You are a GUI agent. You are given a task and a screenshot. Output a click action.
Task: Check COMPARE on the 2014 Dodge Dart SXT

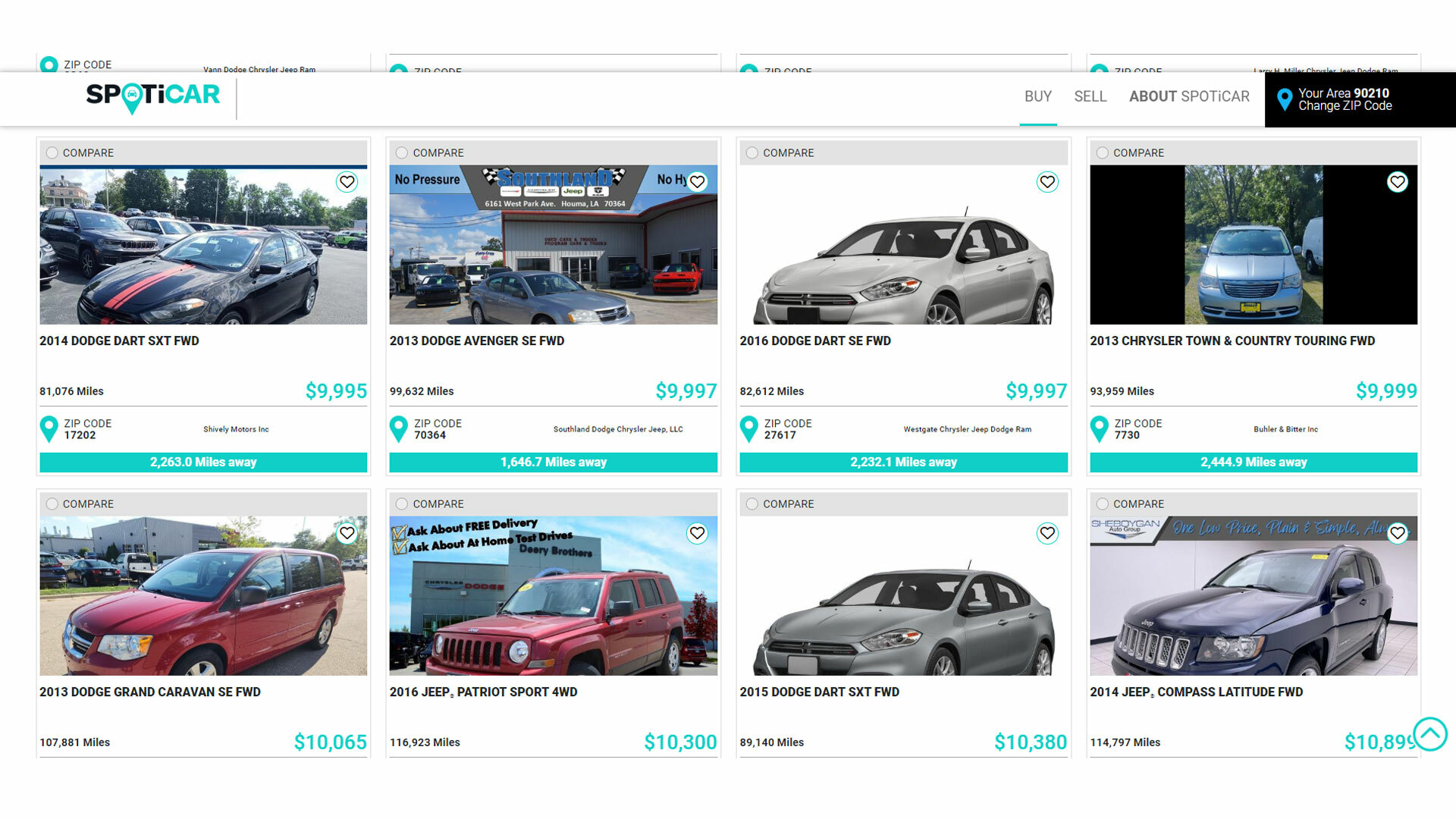coord(52,152)
